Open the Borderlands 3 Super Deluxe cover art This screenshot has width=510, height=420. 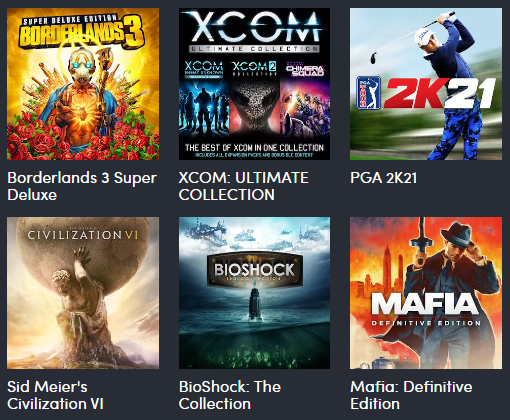click(x=83, y=84)
